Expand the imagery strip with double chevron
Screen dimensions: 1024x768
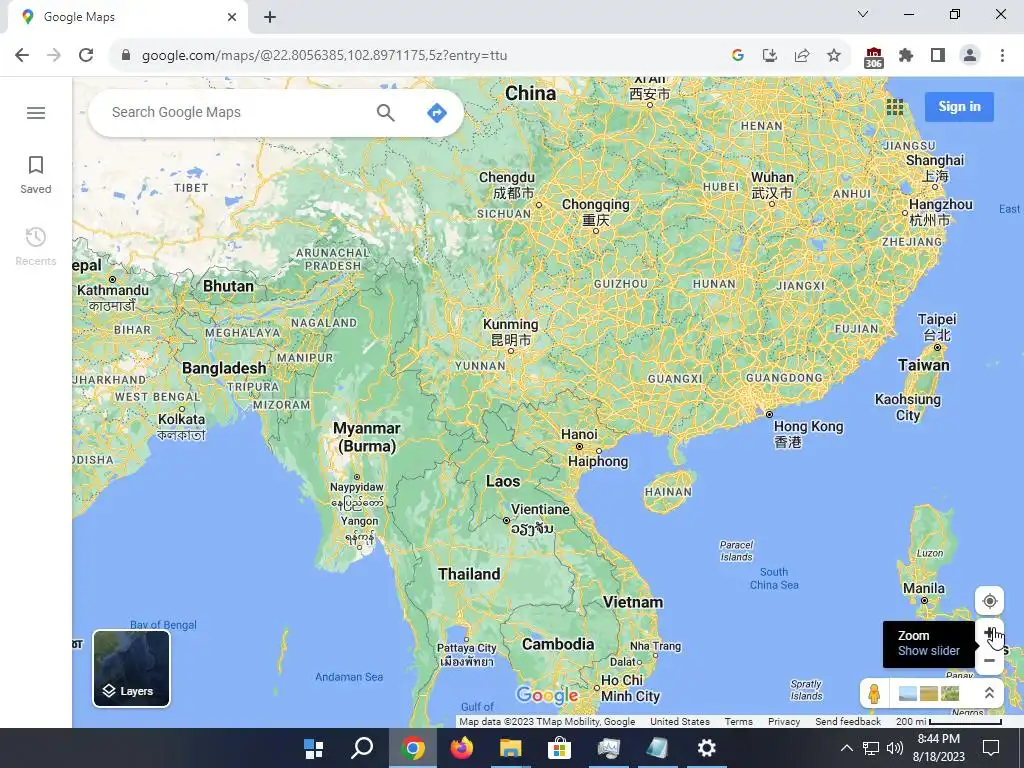tap(989, 693)
